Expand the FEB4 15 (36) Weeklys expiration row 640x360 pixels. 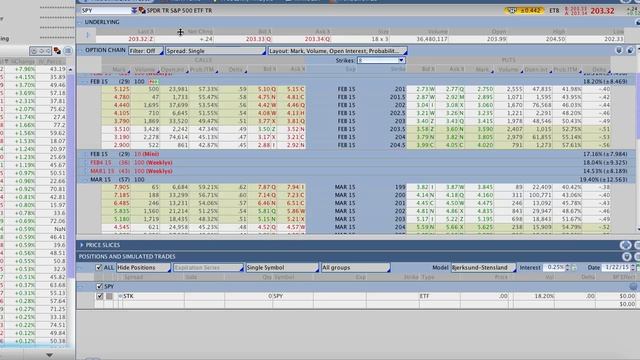(x=85, y=163)
